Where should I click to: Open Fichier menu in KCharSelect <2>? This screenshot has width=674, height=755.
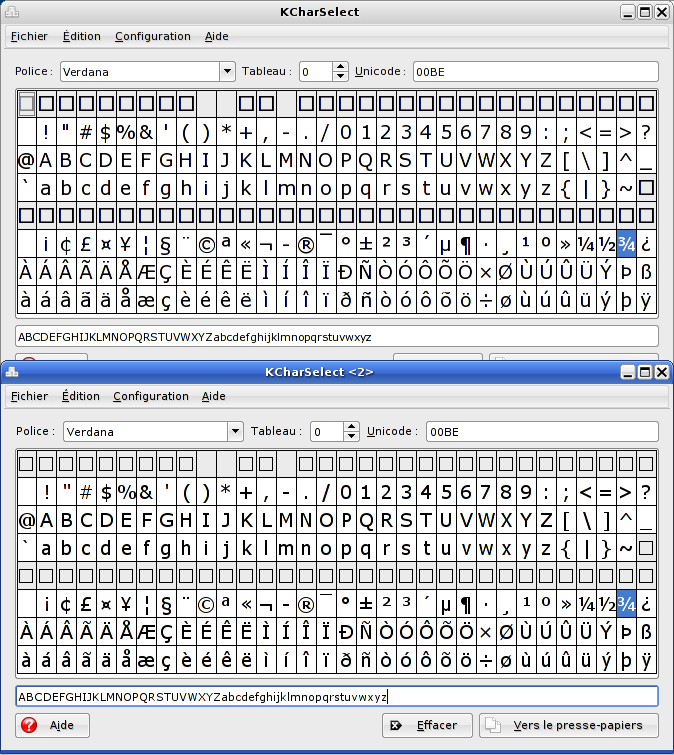pyautogui.click(x=29, y=396)
